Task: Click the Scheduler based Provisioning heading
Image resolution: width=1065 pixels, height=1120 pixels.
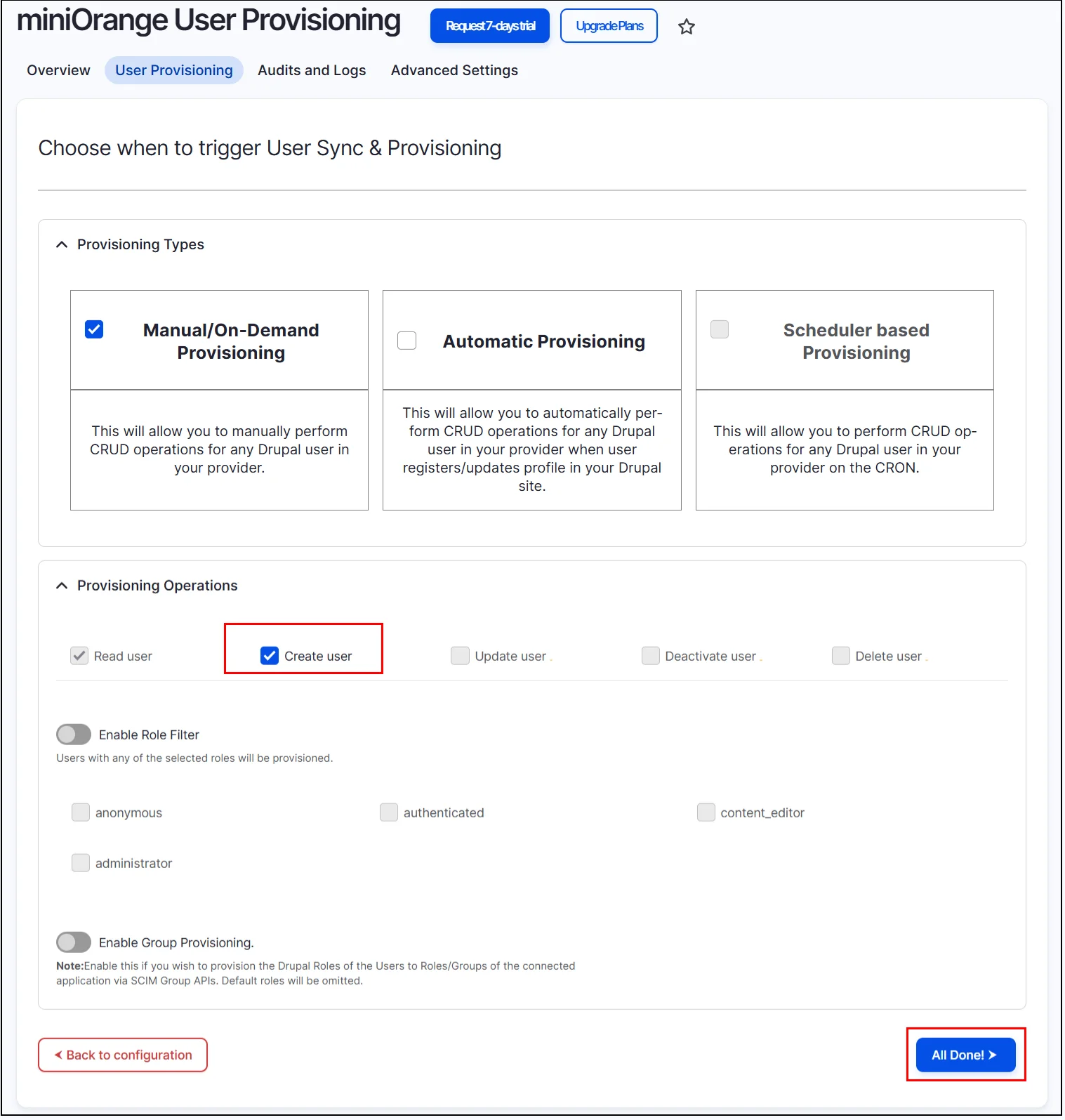Action: [x=856, y=341]
